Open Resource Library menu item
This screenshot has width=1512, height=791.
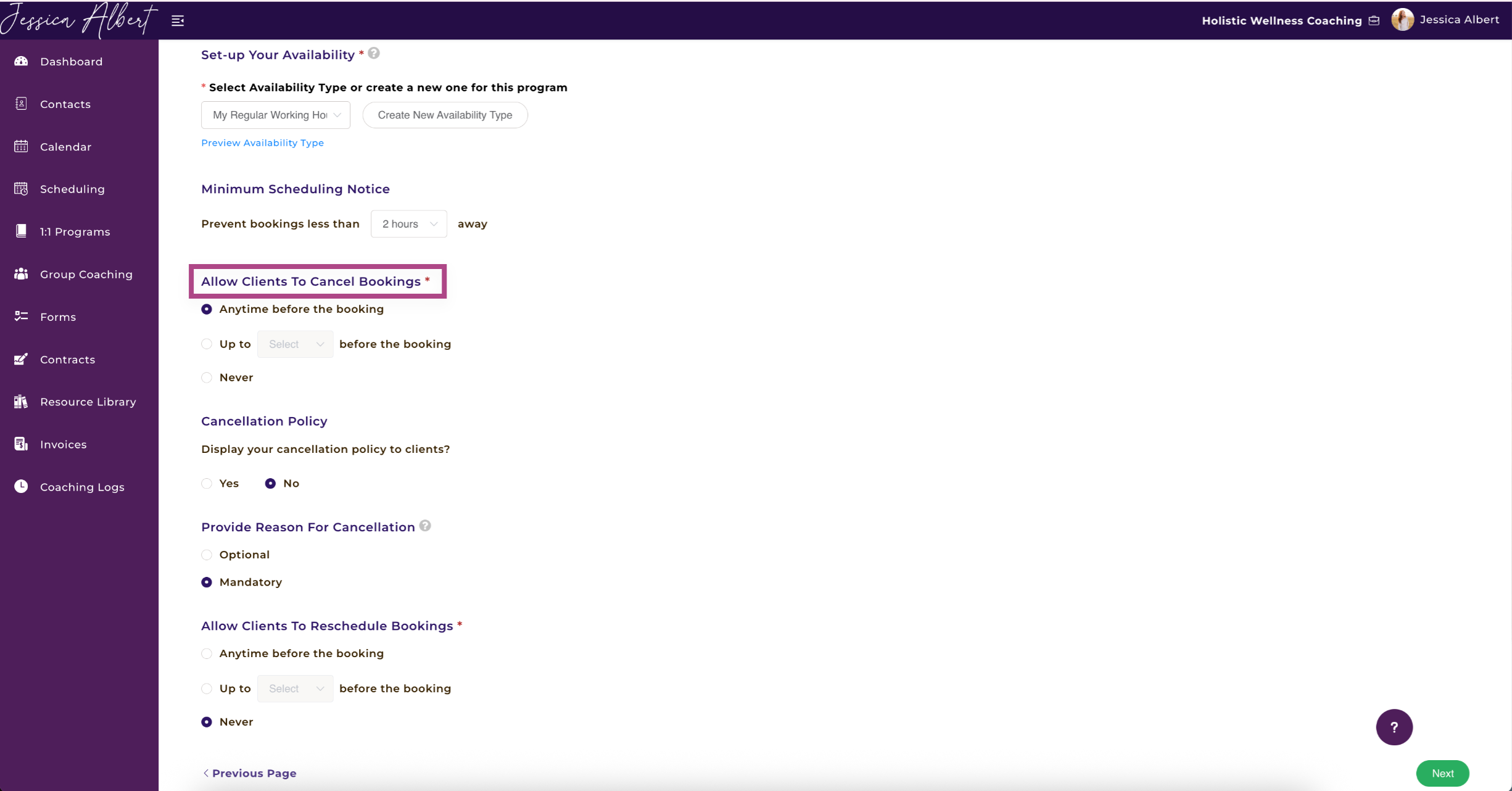(88, 402)
